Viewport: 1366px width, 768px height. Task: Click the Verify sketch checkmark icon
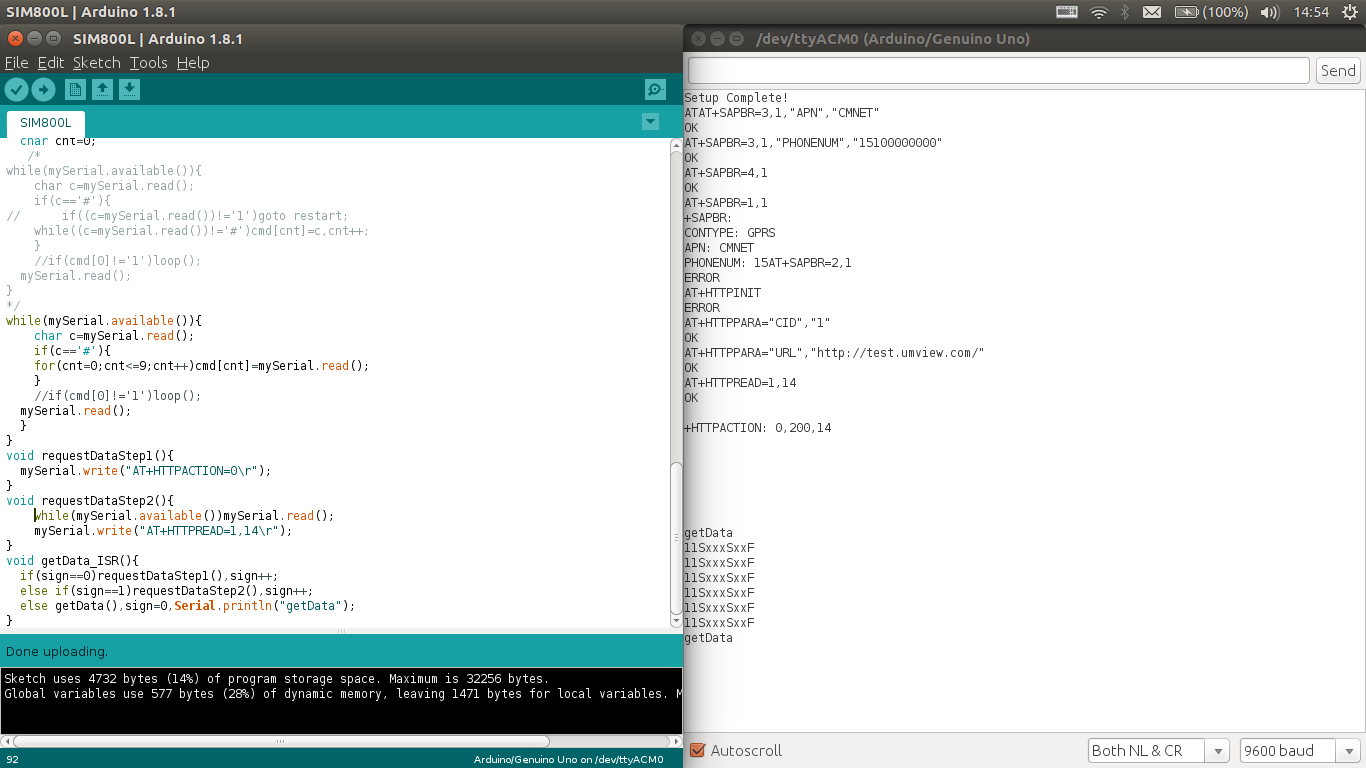click(16, 90)
